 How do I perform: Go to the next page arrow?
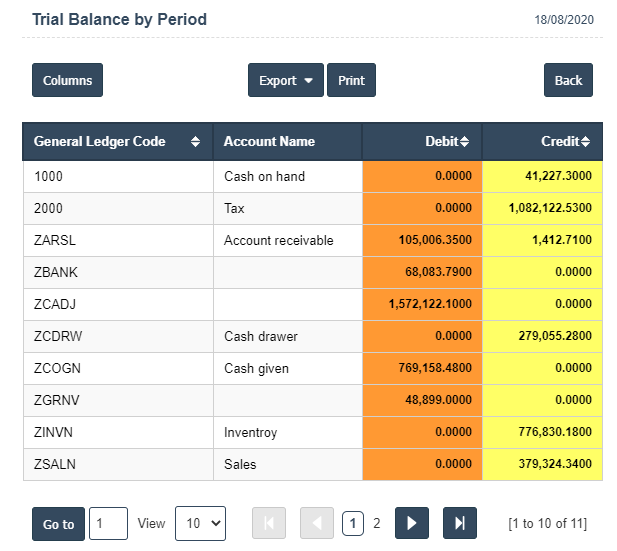[x=411, y=523]
